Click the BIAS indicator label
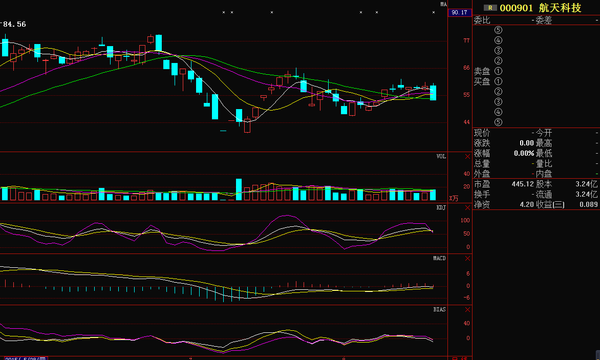600x360 pixels. (x=440, y=309)
